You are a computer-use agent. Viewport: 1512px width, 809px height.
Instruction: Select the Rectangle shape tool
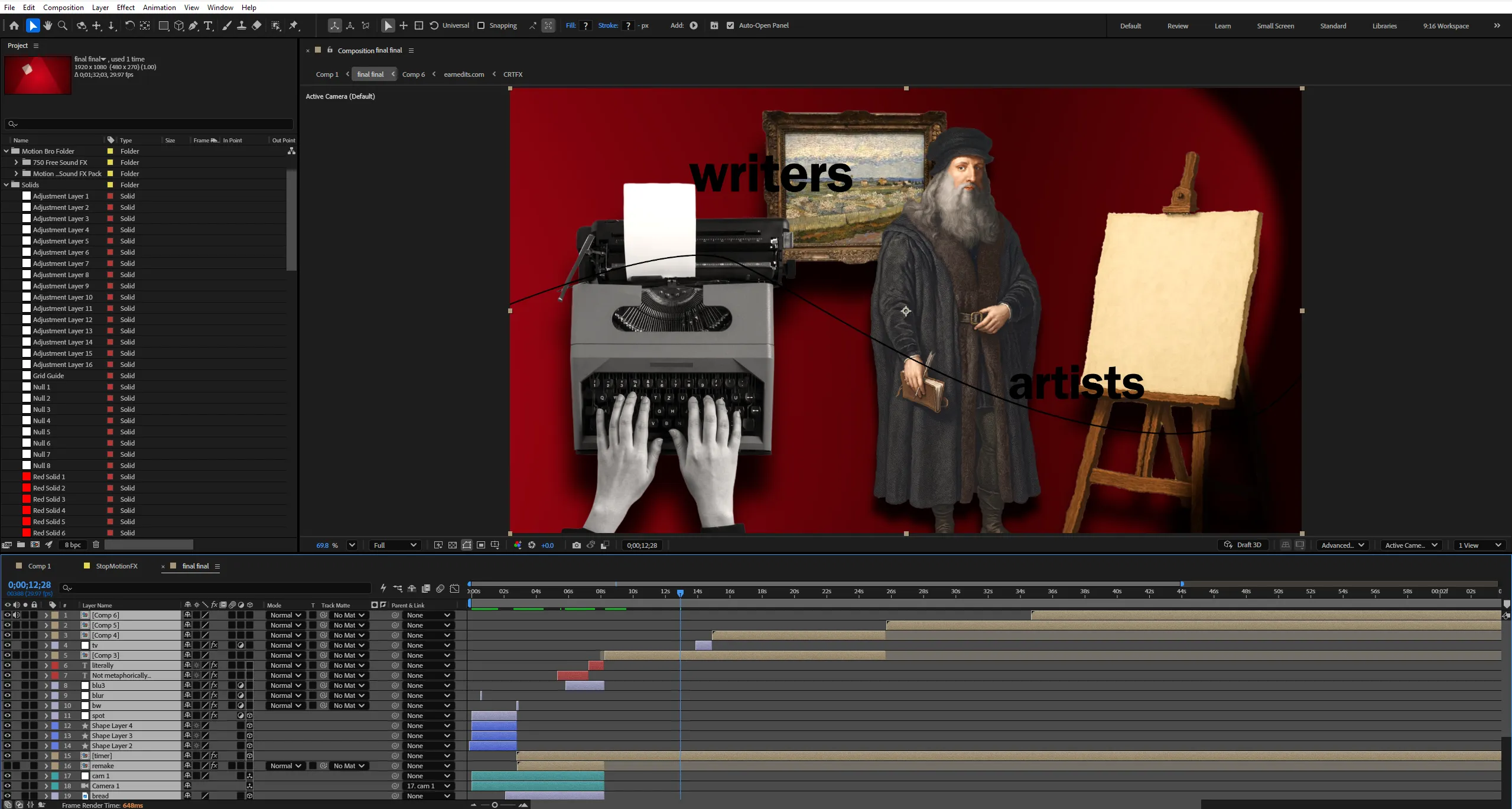click(164, 25)
